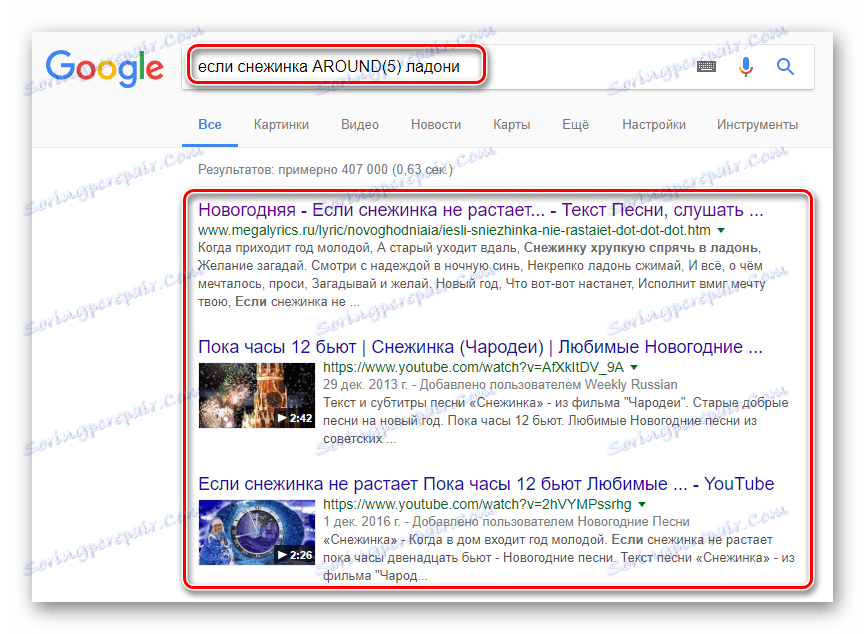Click YouTube URL ending AfXkItDV_9A
The height and width of the screenshot is (634, 865).
tap(473, 367)
